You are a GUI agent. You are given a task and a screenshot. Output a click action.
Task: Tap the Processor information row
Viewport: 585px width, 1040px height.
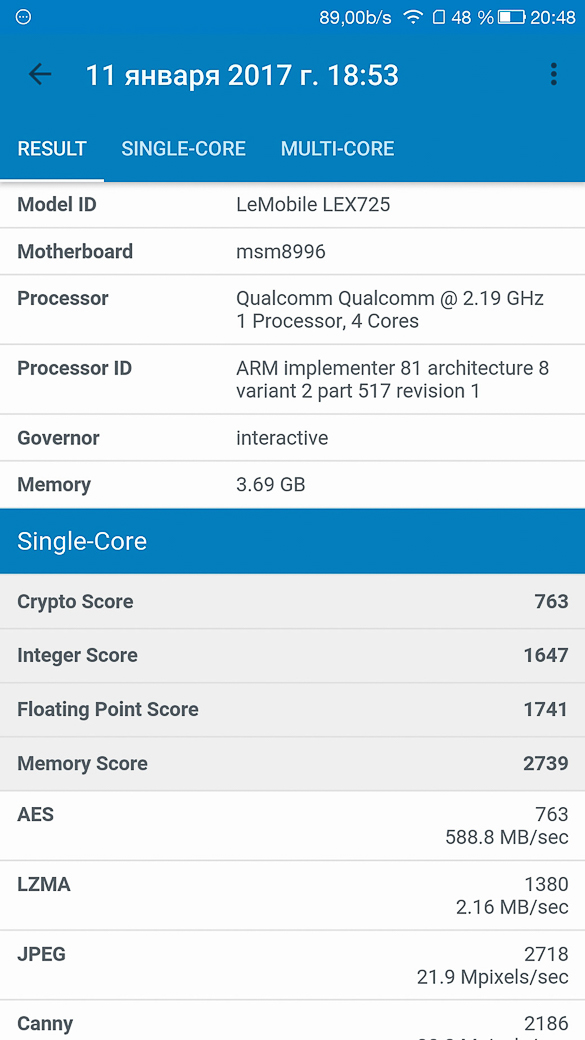pos(292,310)
